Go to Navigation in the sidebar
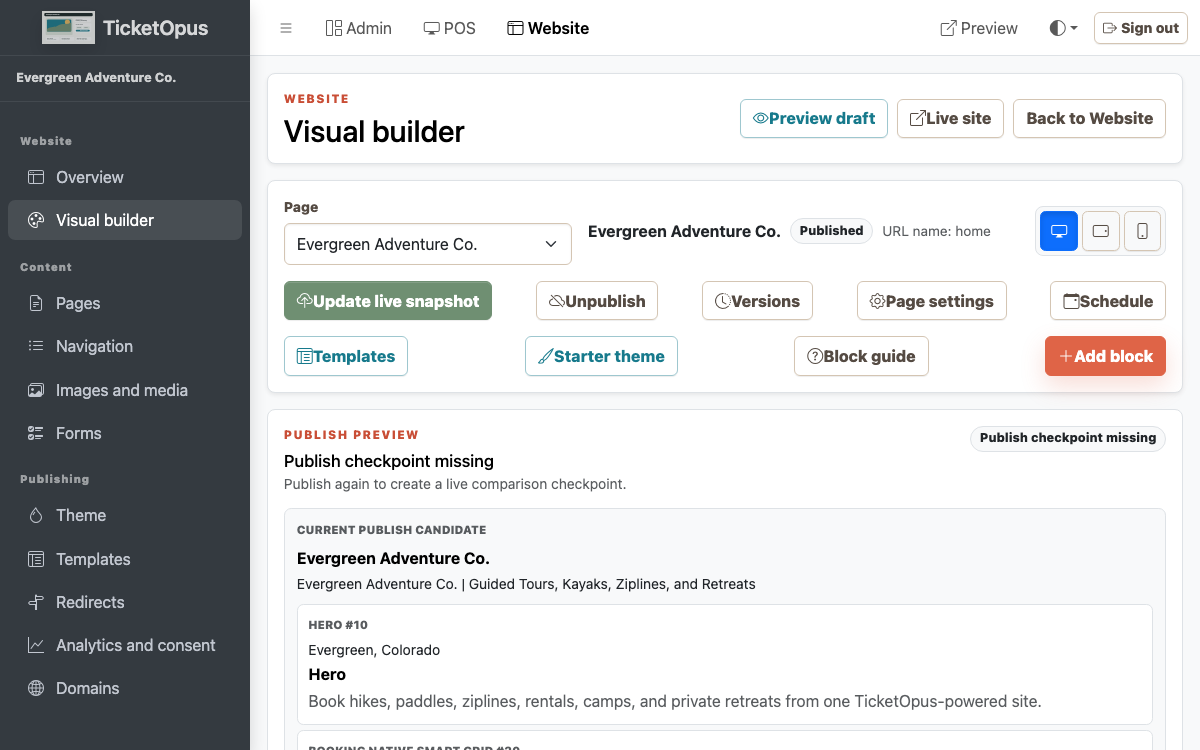1200x750 pixels. tap(125, 346)
